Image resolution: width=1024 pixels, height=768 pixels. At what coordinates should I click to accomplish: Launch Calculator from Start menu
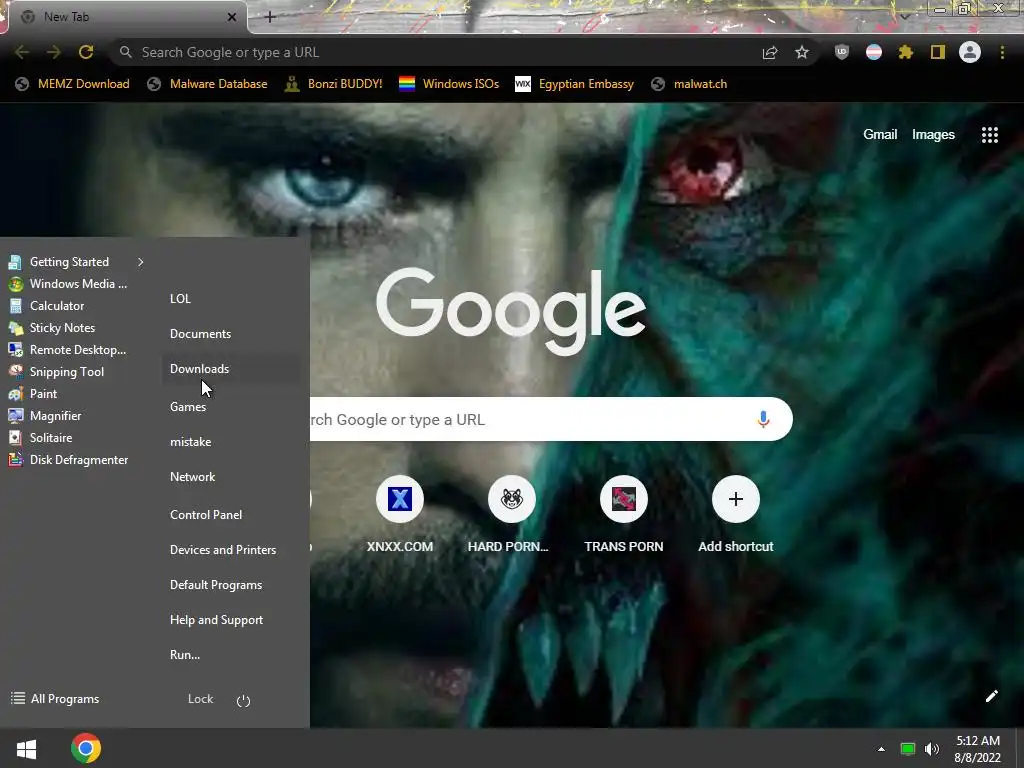click(46, 306)
